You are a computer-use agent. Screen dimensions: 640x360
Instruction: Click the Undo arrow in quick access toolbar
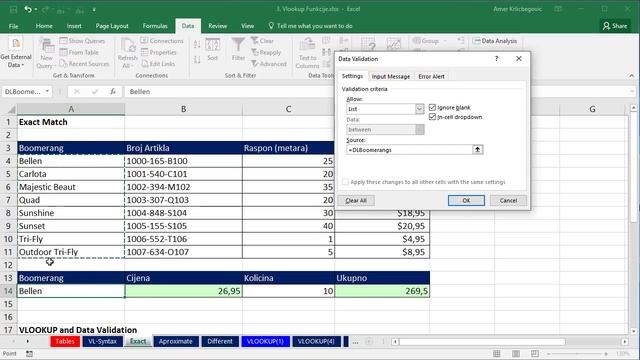pyautogui.click(x=27, y=9)
